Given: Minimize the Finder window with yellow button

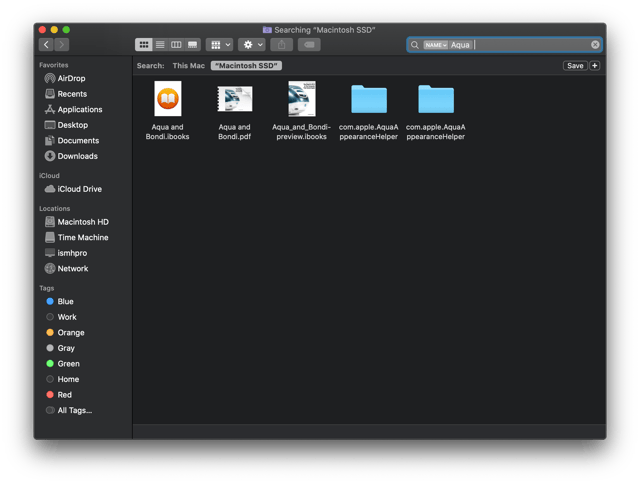Looking at the screenshot, I should coord(54,29).
